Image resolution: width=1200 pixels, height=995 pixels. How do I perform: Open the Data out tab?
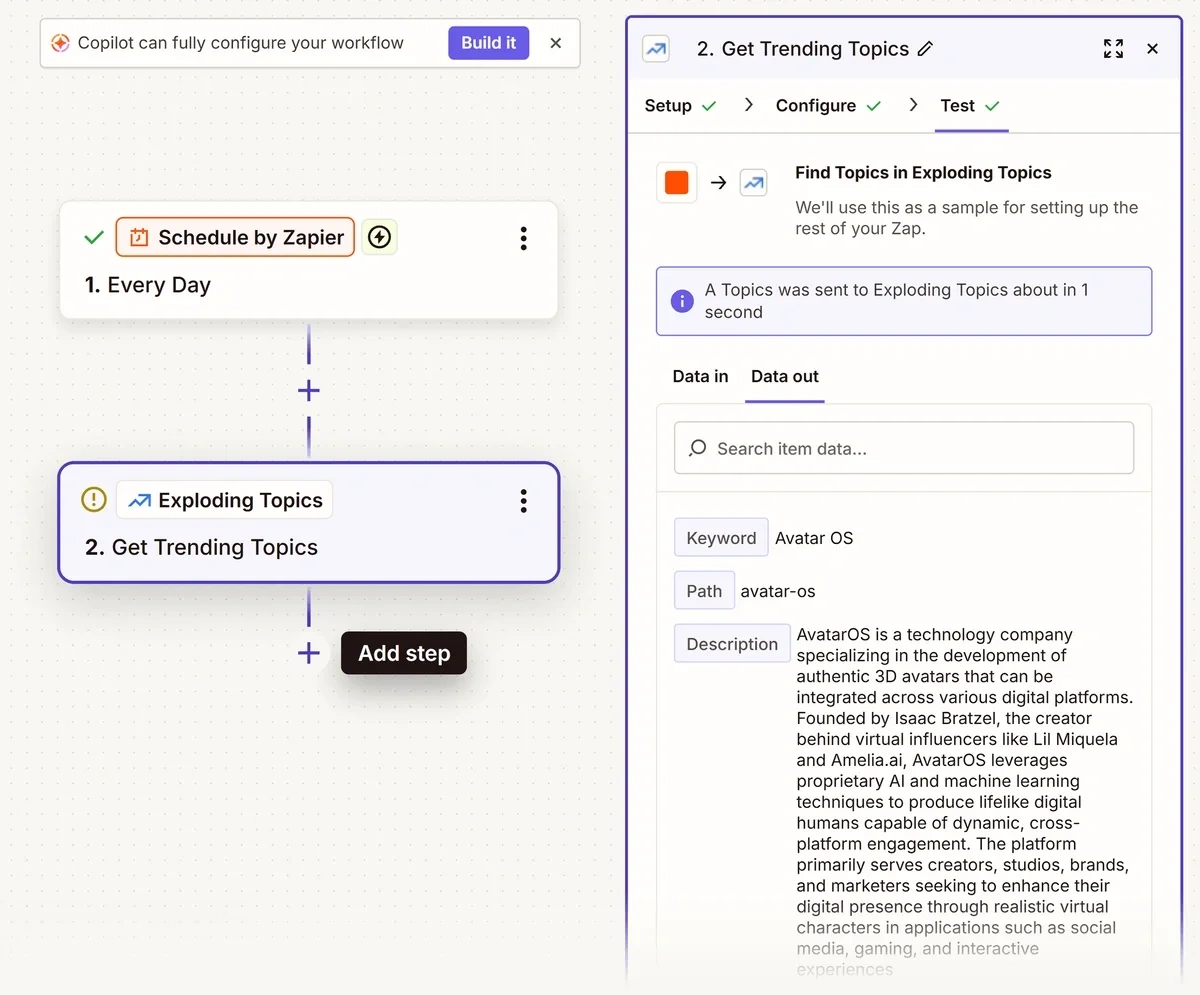(785, 377)
